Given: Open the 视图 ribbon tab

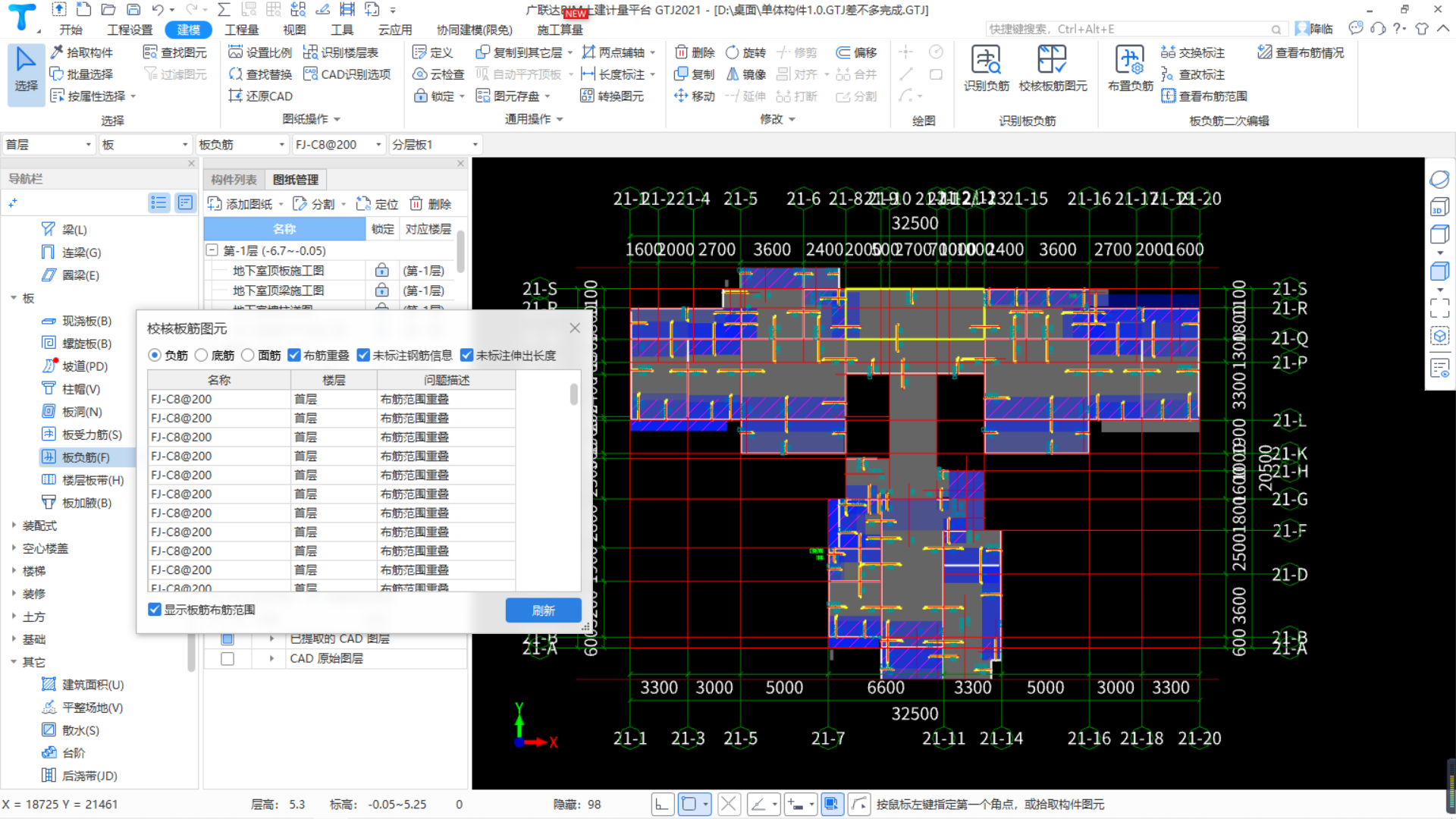Looking at the screenshot, I should (294, 30).
